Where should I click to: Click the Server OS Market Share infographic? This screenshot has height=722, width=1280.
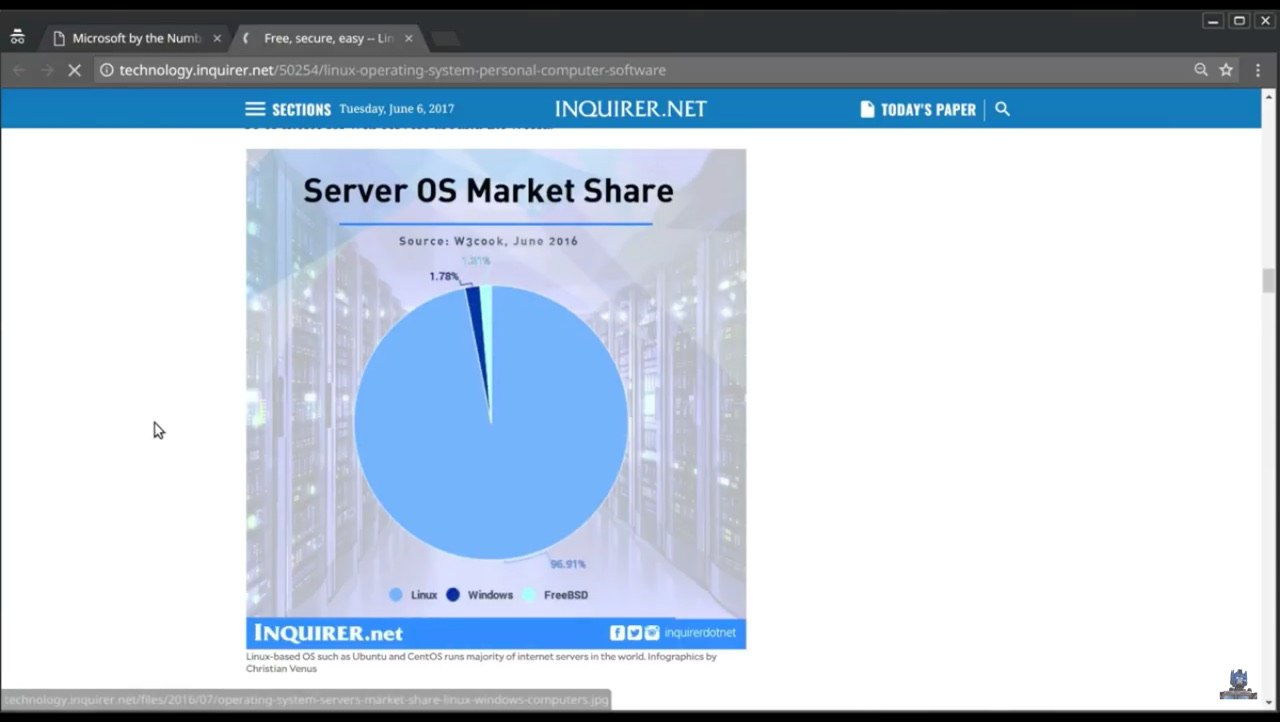point(496,399)
